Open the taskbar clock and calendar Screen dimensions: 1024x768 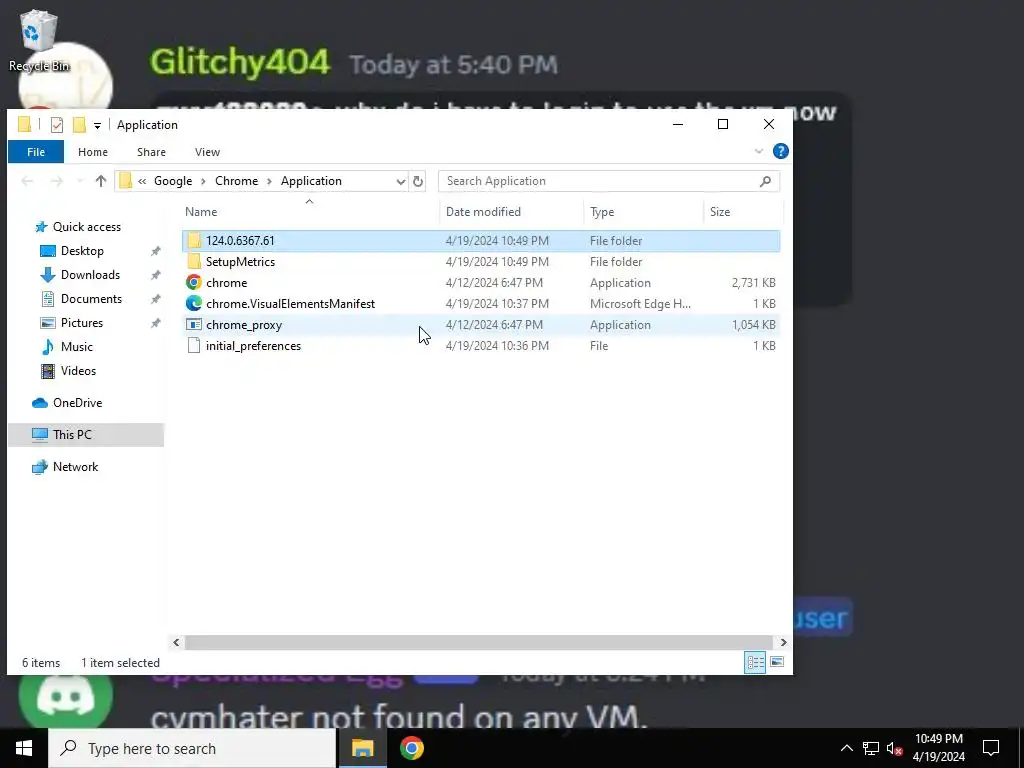[938, 748]
